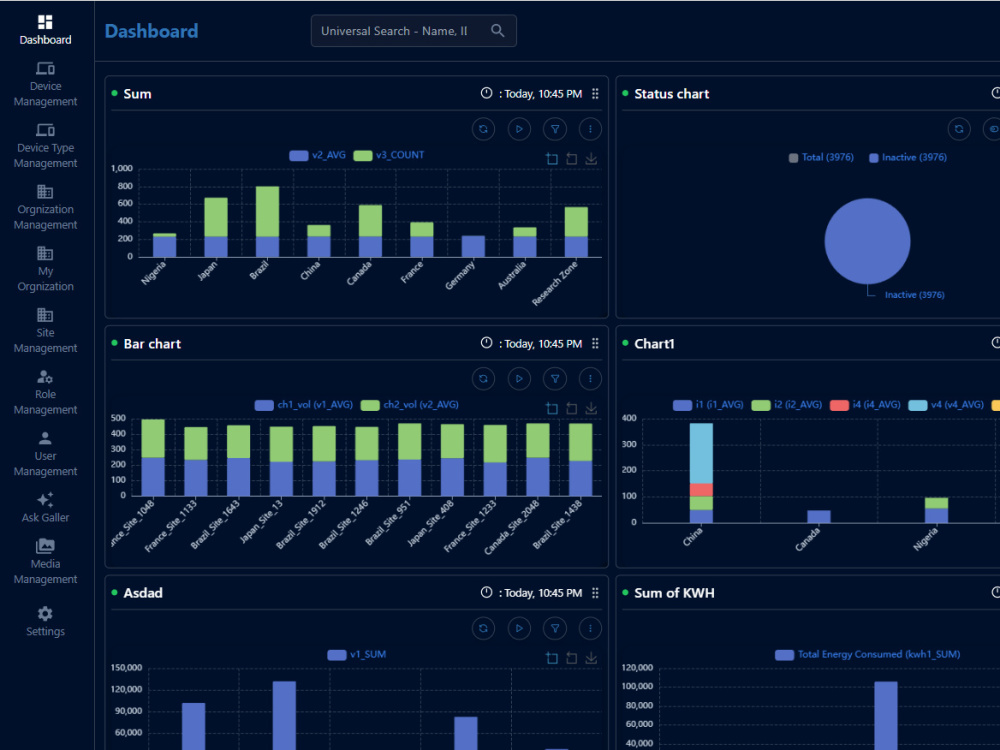Click the Dashboard page title
Viewport: 1000px width, 750px height.
coord(151,31)
